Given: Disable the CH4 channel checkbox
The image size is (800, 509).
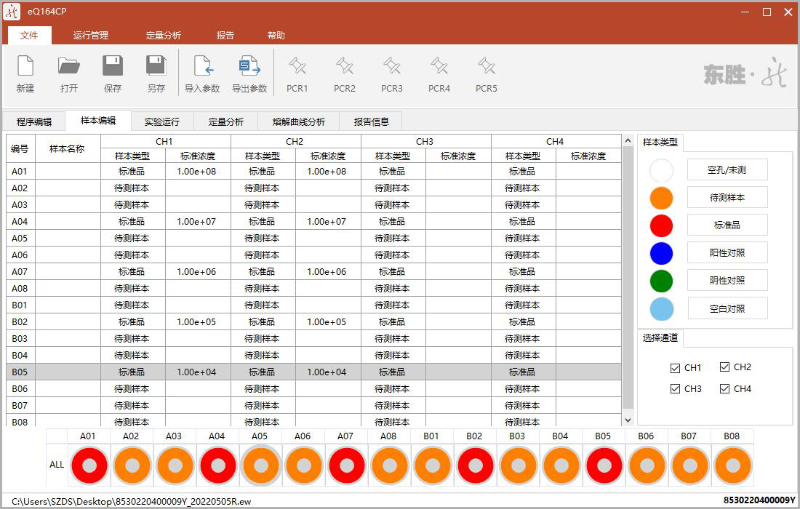Looking at the screenshot, I should 725,388.
